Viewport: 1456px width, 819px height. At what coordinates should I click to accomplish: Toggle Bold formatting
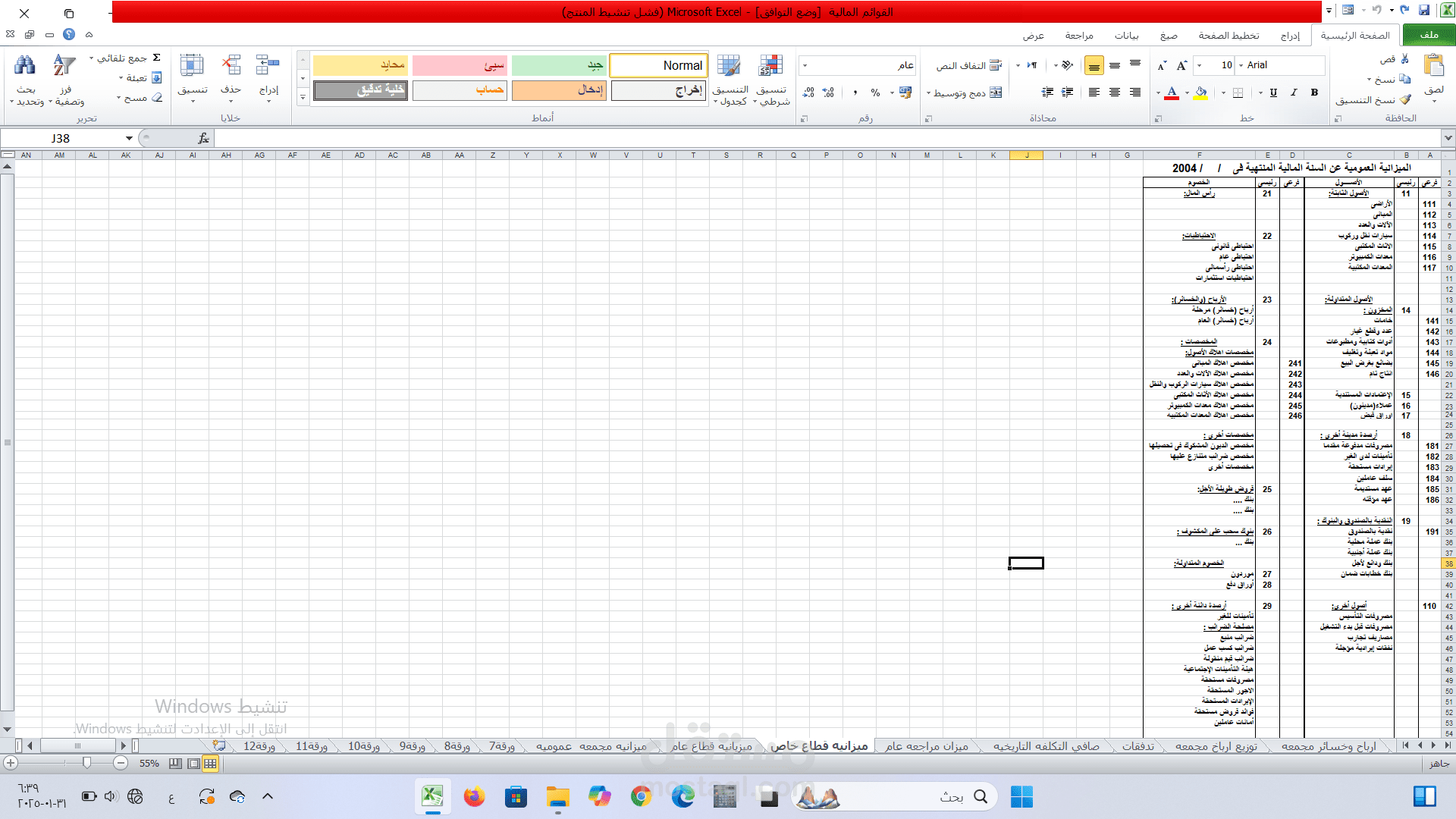pos(1314,93)
